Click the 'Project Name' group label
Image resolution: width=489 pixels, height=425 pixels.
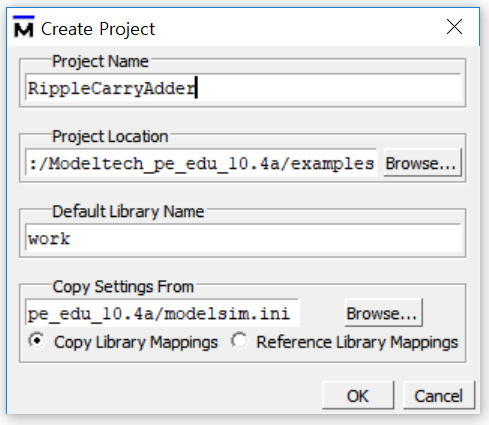[100, 62]
